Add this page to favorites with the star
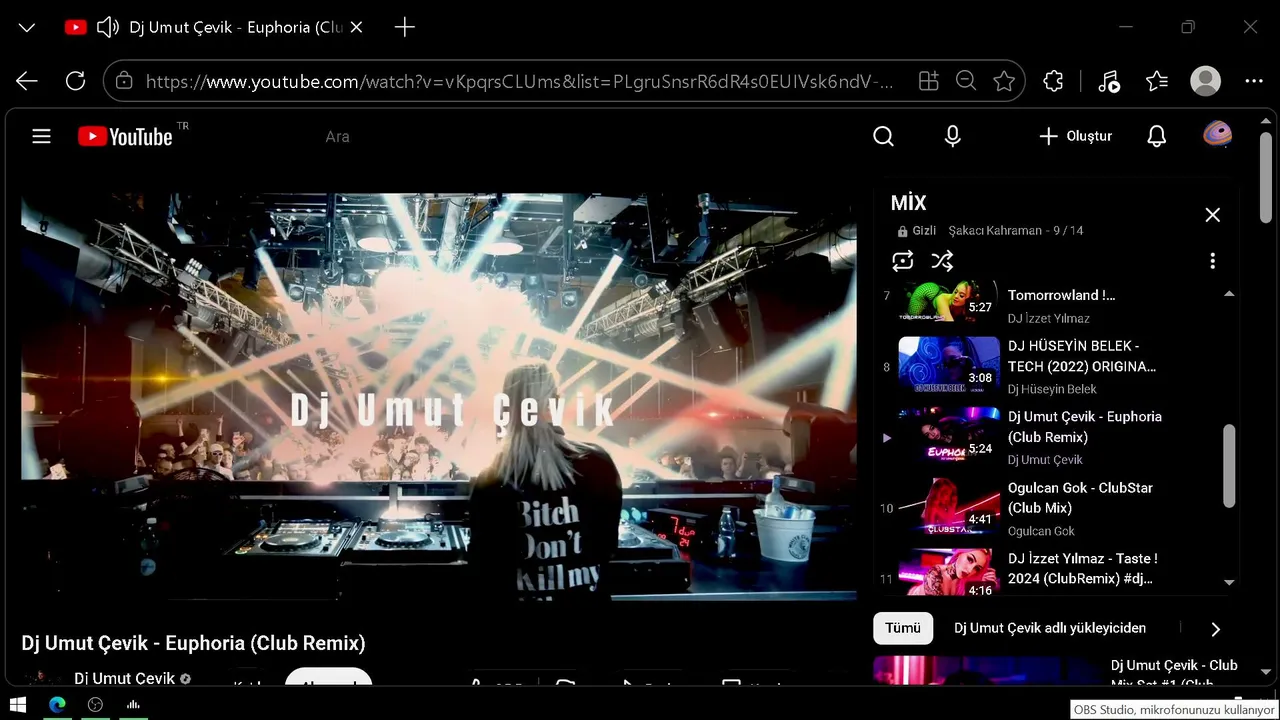 coord(1004,81)
